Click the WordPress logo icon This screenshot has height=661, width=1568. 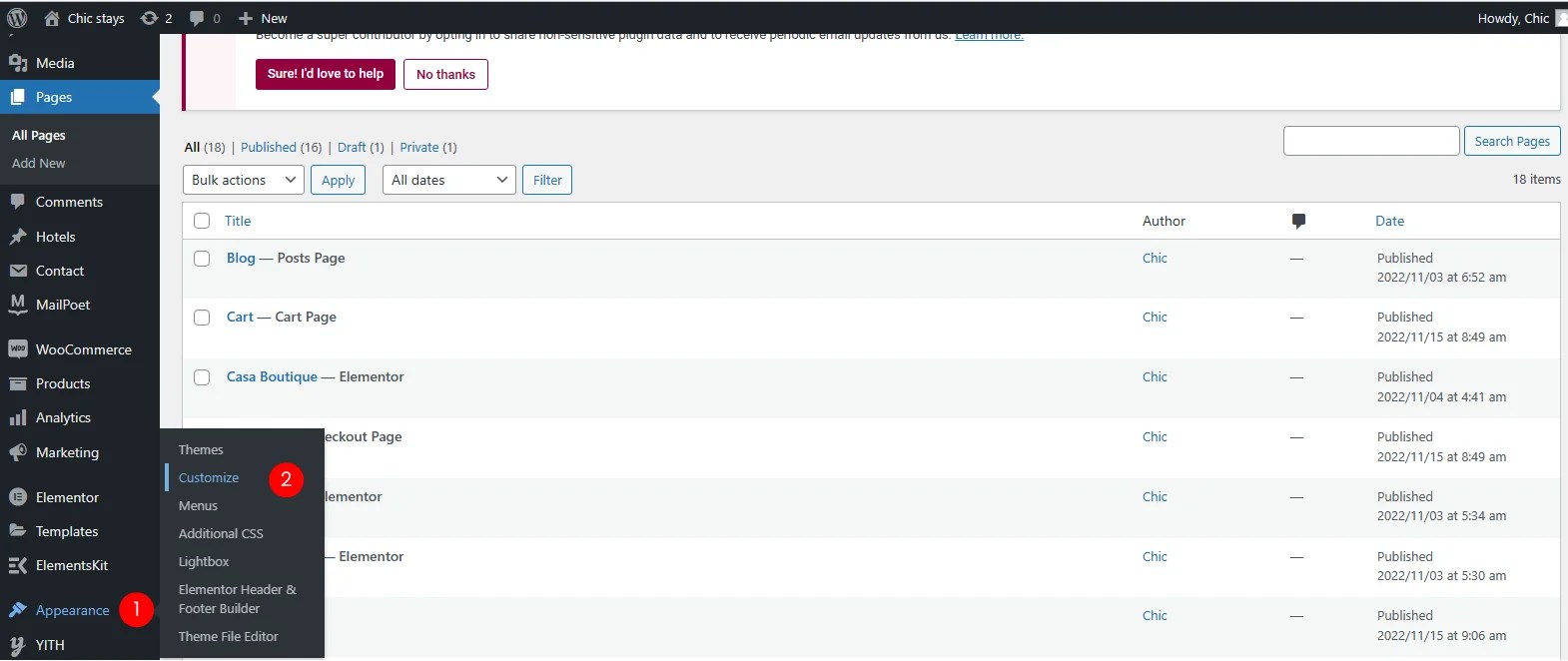17,18
